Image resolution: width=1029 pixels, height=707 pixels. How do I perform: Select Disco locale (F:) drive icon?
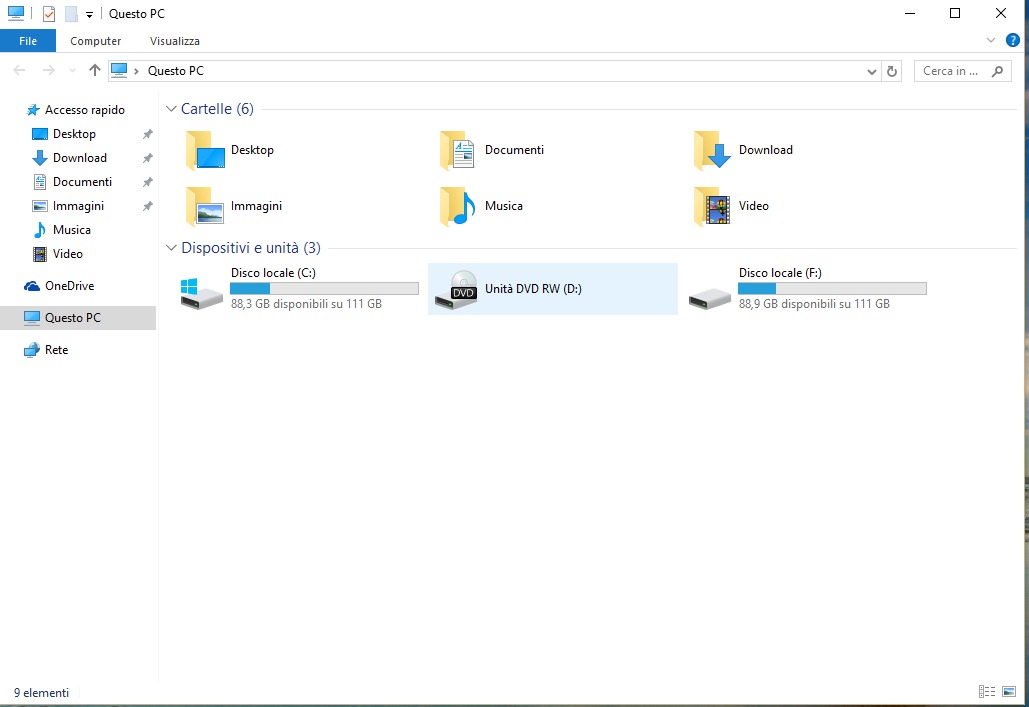pyautogui.click(x=709, y=297)
